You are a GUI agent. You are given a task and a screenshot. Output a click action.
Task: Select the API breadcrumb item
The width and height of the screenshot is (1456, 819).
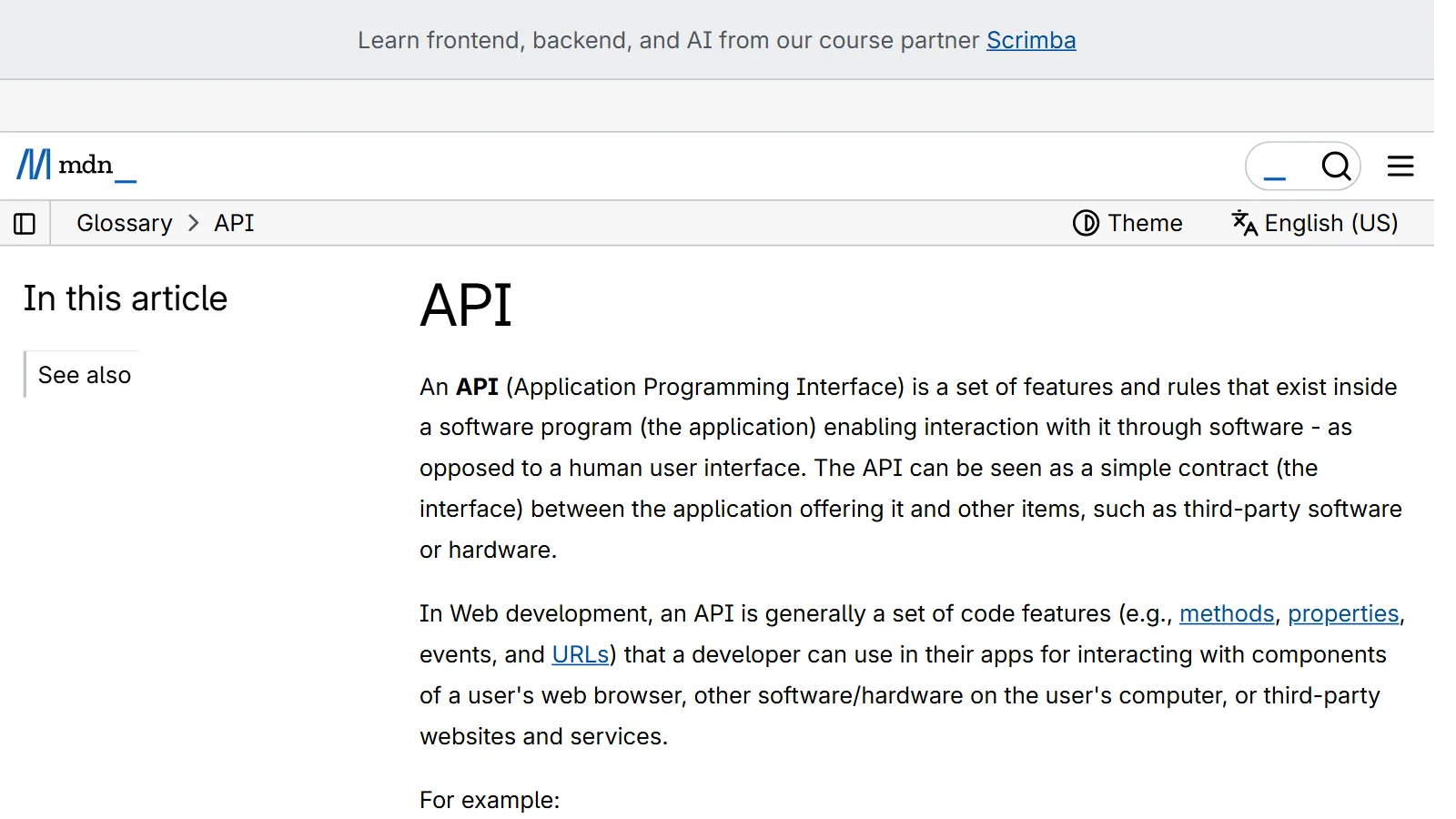point(234,223)
